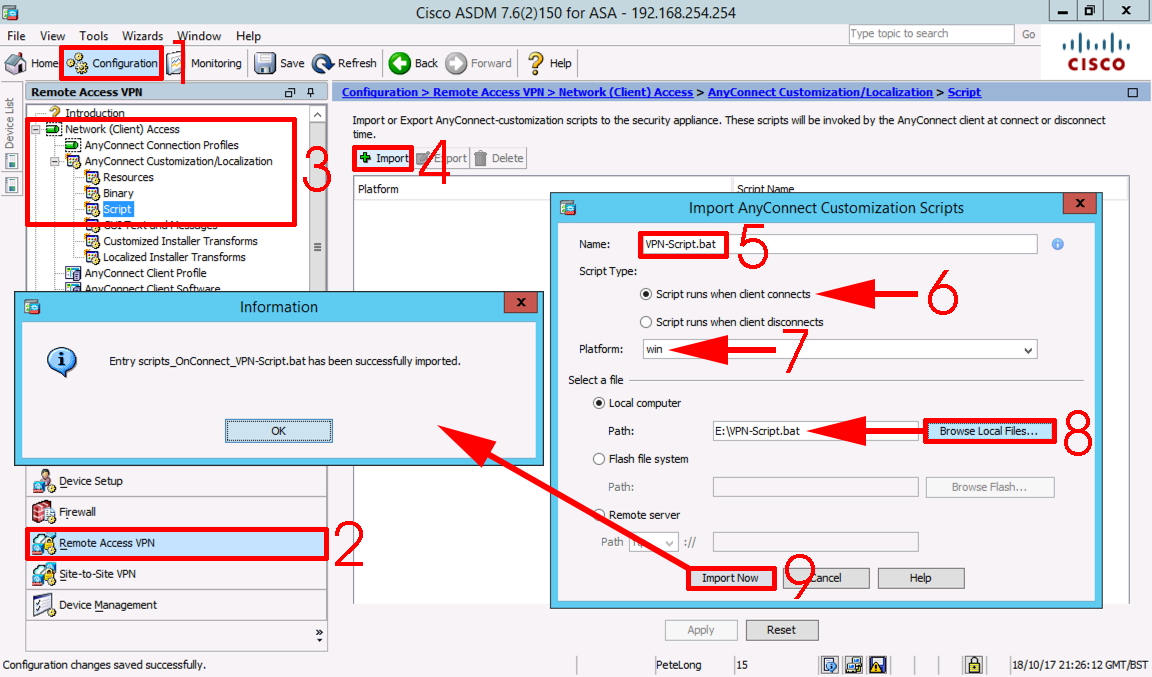The width and height of the screenshot is (1152, 677).
Task: Click the Import button in the scripts toolbar
Action: tap(384, 158)
